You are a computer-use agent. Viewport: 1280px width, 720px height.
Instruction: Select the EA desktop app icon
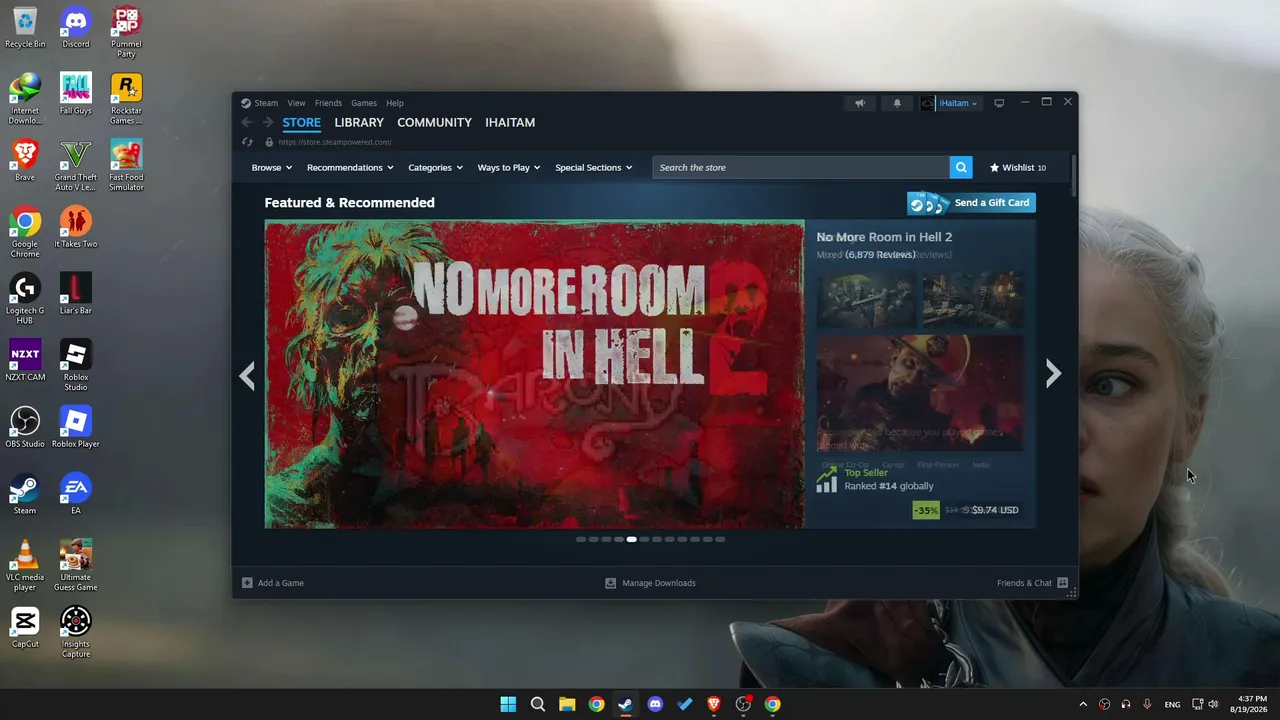tap(76, 494)
